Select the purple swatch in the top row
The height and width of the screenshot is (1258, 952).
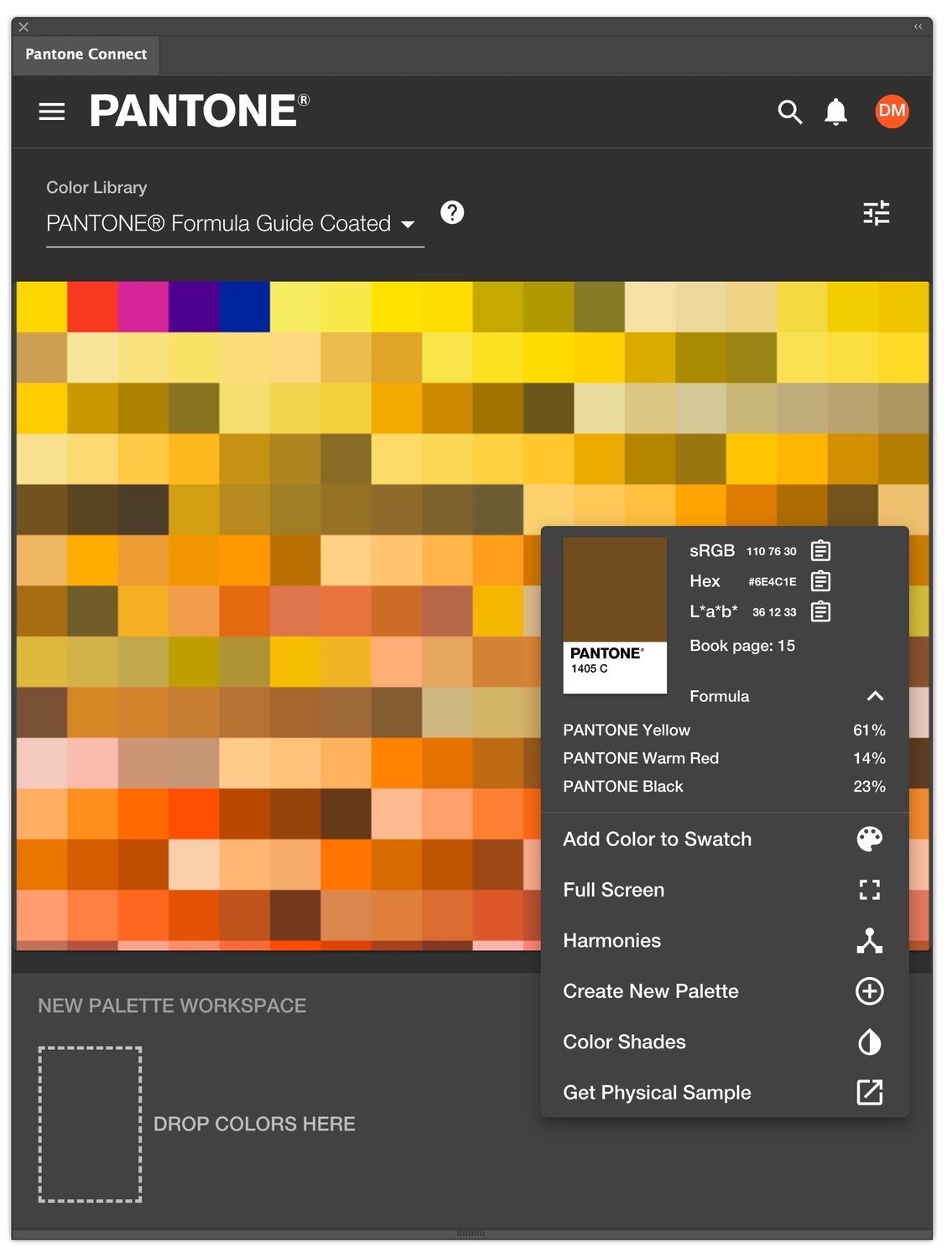coord(194,307)
